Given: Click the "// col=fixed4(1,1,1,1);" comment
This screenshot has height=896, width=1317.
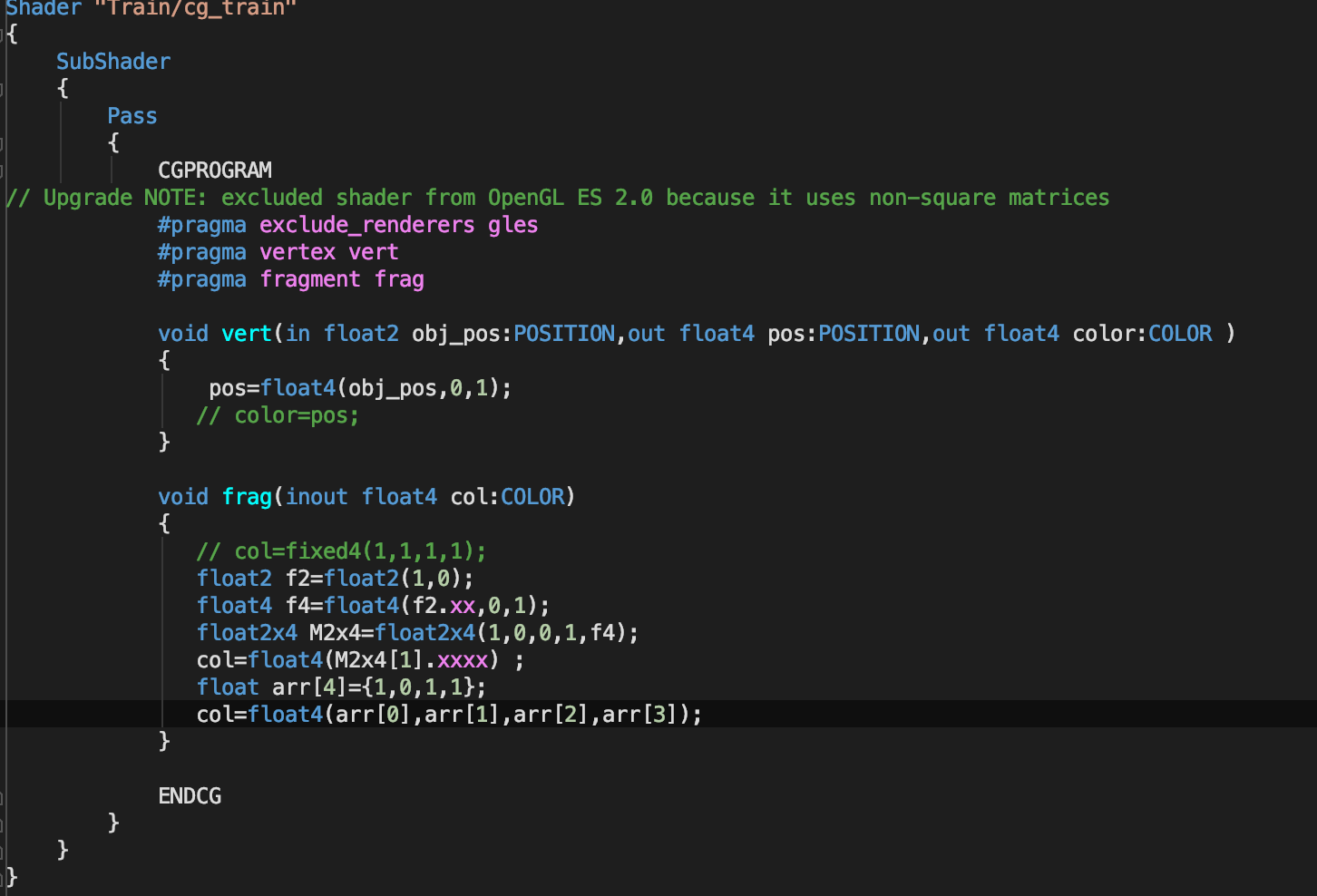Looking at the screenshot, I should 341,551.
